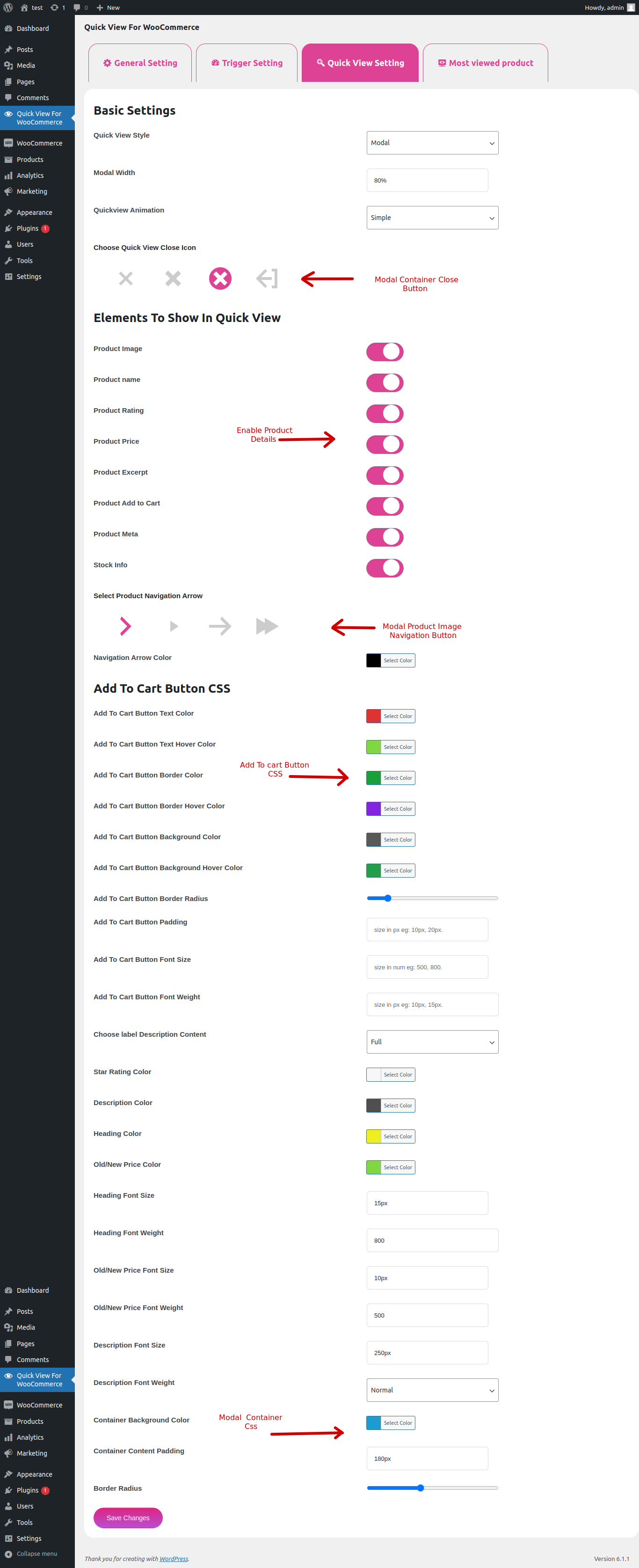Select the small solid triangle navigation arrow
The image size is (639, 1568).
pyautogui.click(x=174, y=626)
